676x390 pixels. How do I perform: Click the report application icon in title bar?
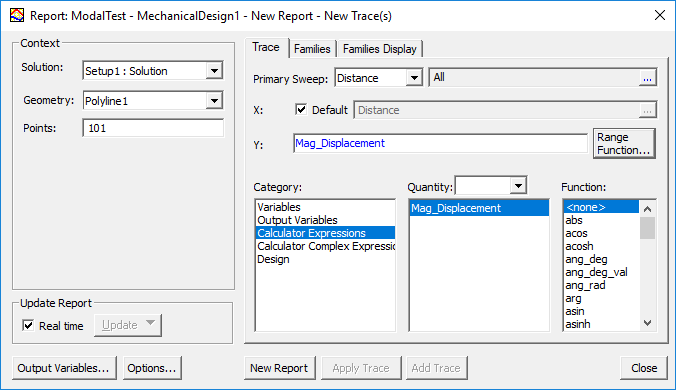[x=17, y=16]
